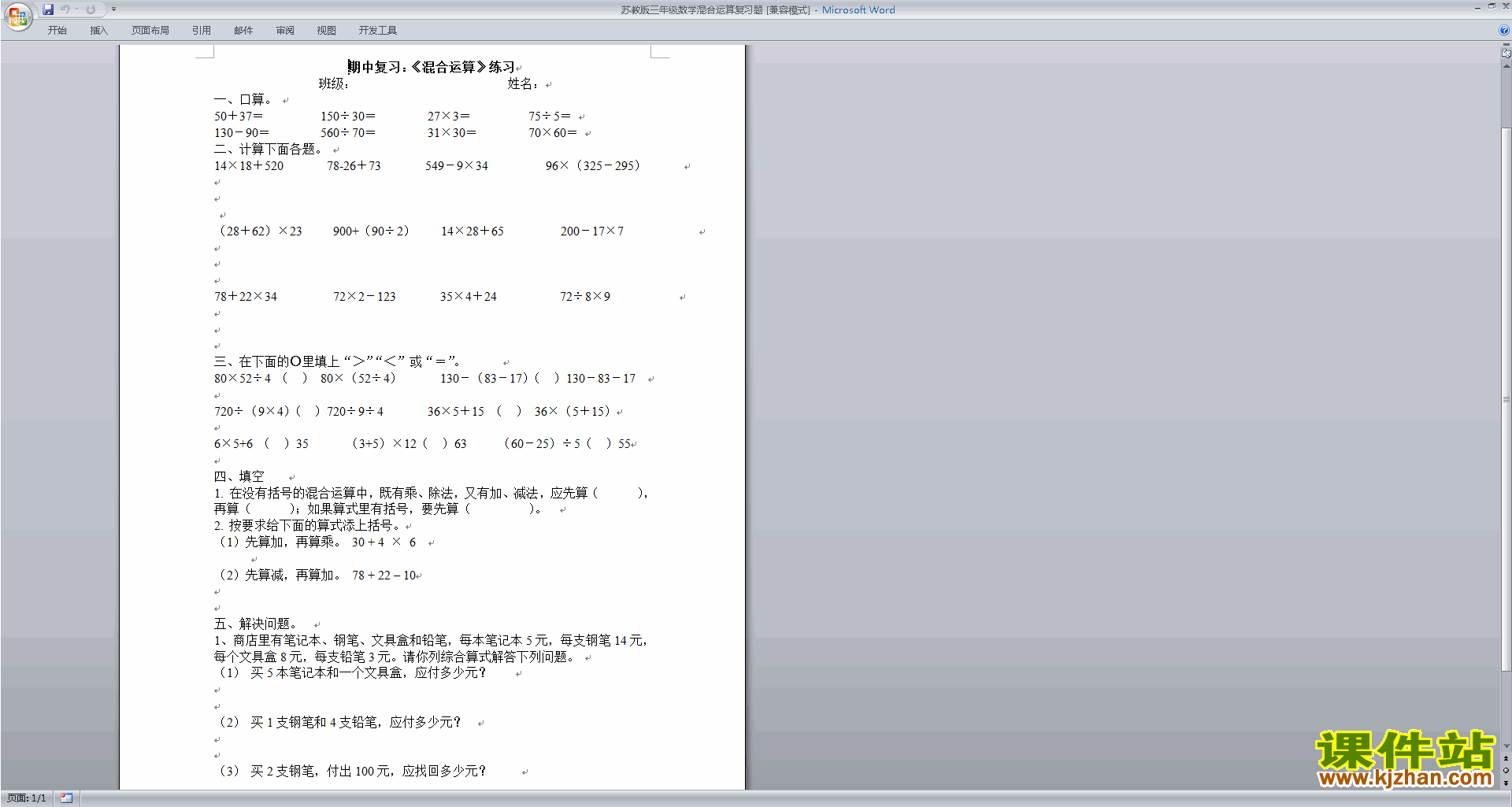Viewport: 1512px width, 807px height.
Task: Click the expression 70×60=
Action: coord(553,132)
